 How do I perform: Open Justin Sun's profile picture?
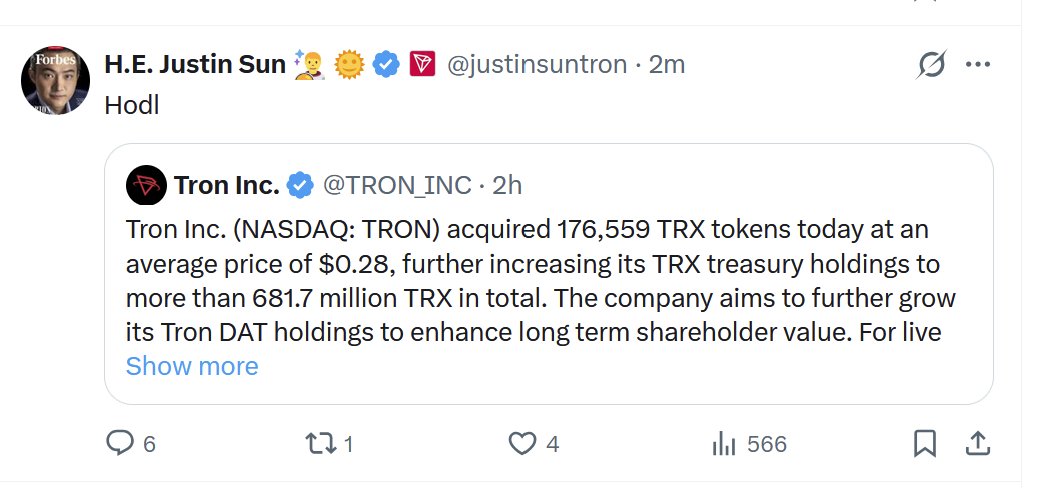pos(56,79)
